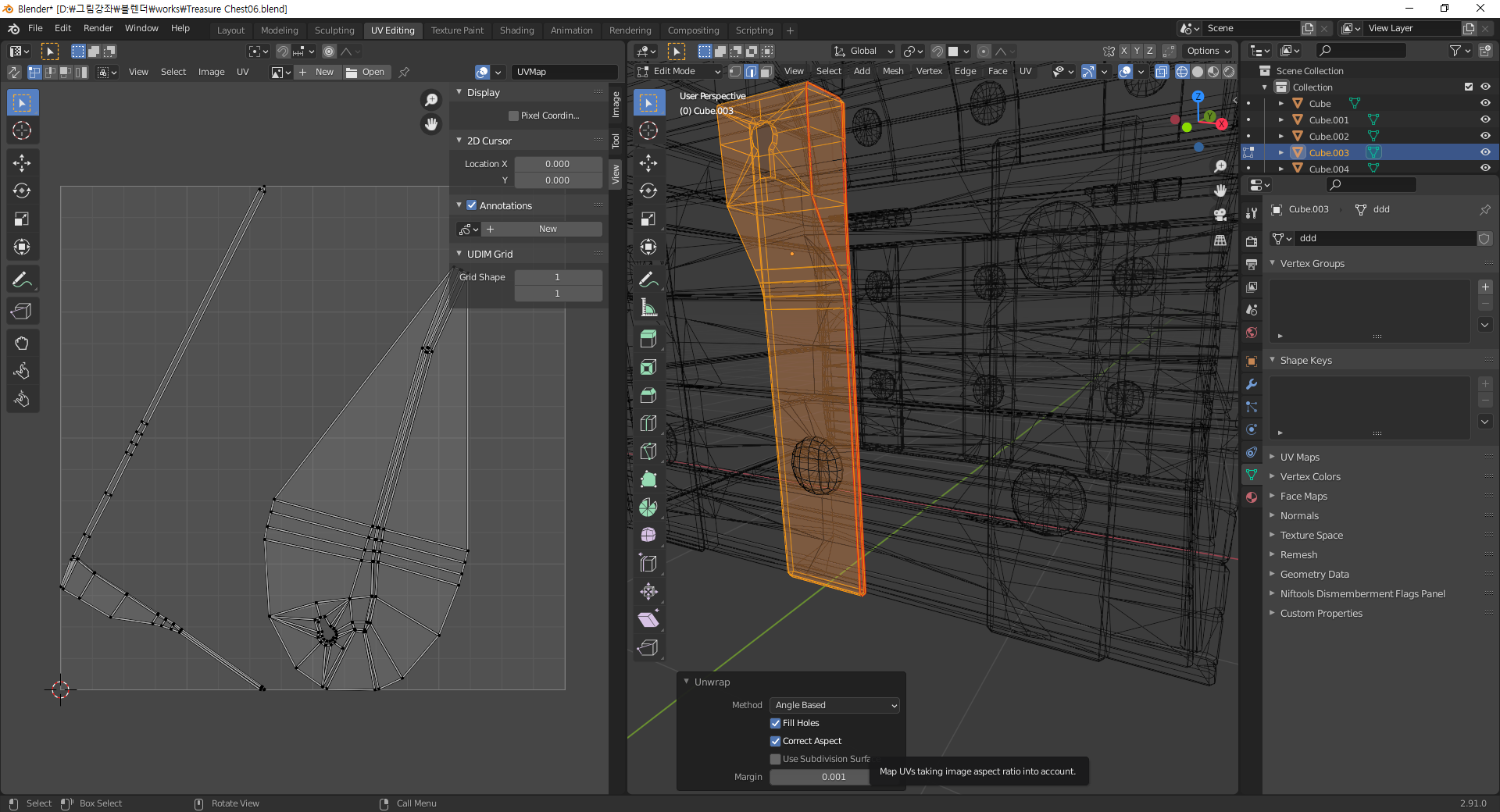Screen dimensions: 1500x812
Task: Hide Cube.001 with its eye icon
Action: pos(1485,119)
